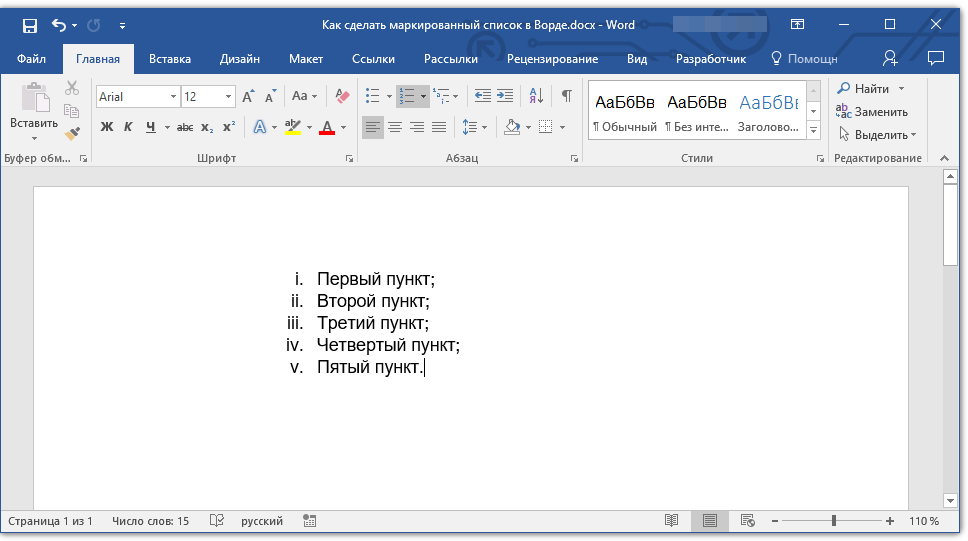Click the Format Painter brush icon

click(x=72, y=133)
